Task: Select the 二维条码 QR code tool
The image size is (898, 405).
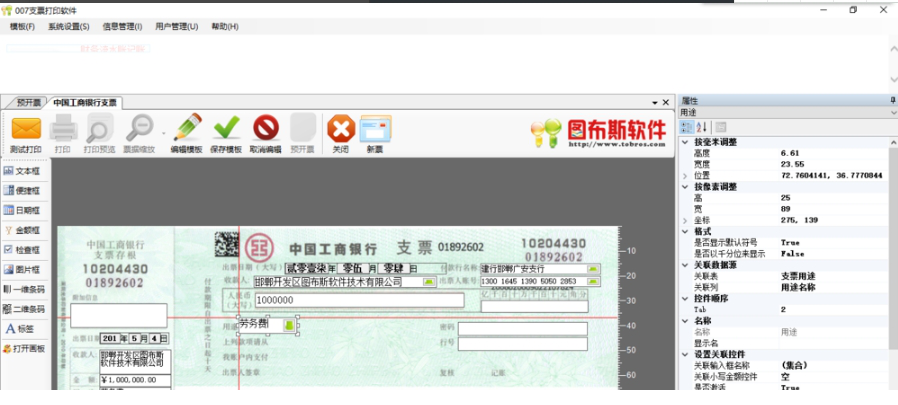Action: [23, 309]
